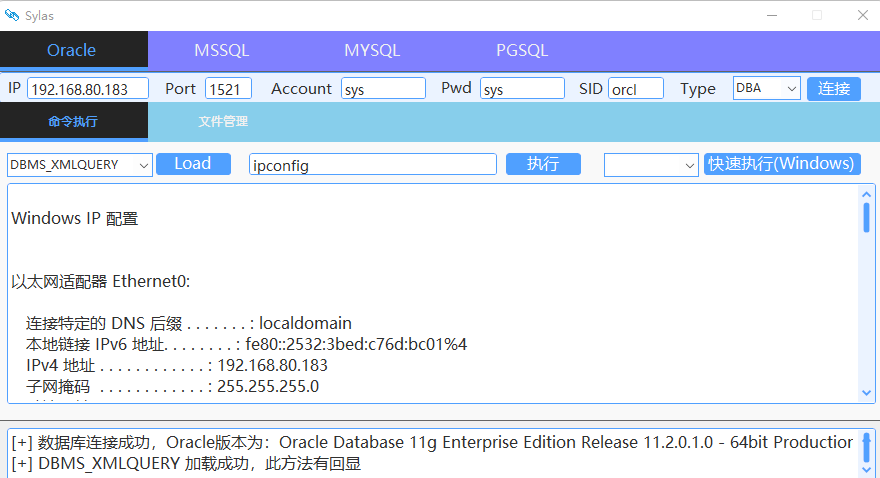The width and height of the screenshot is (880, 478).
Task: Click the SID field showing orcl
Action: click(x=636, y=89)
